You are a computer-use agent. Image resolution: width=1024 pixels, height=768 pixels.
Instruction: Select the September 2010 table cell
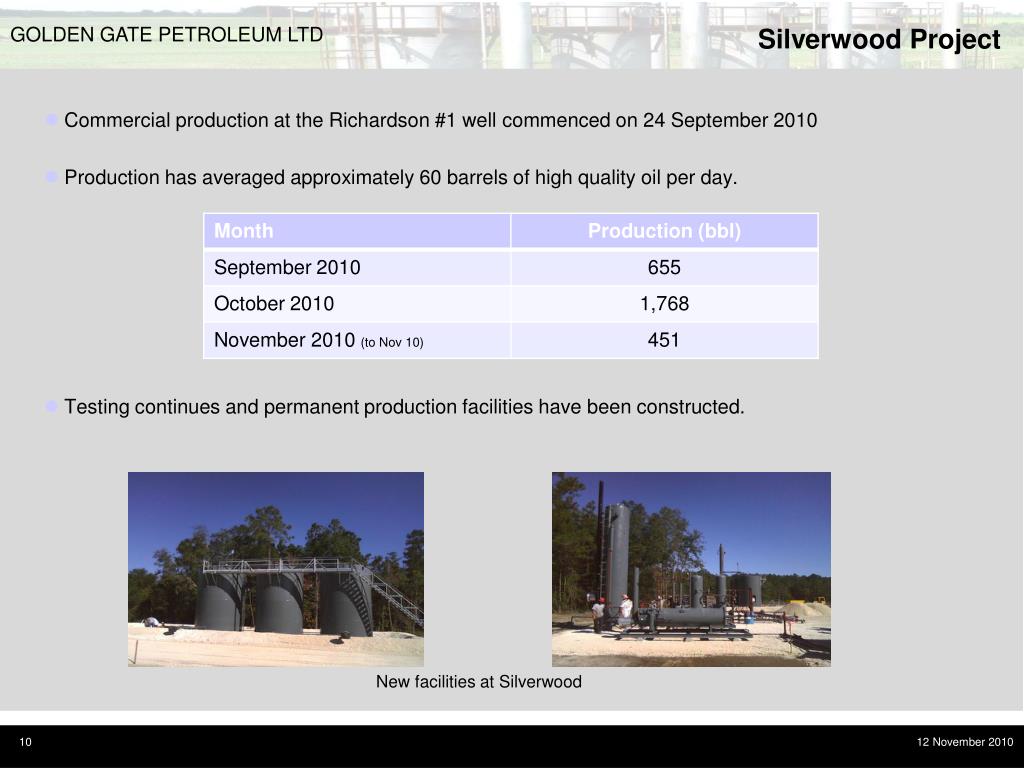point(357,267)
